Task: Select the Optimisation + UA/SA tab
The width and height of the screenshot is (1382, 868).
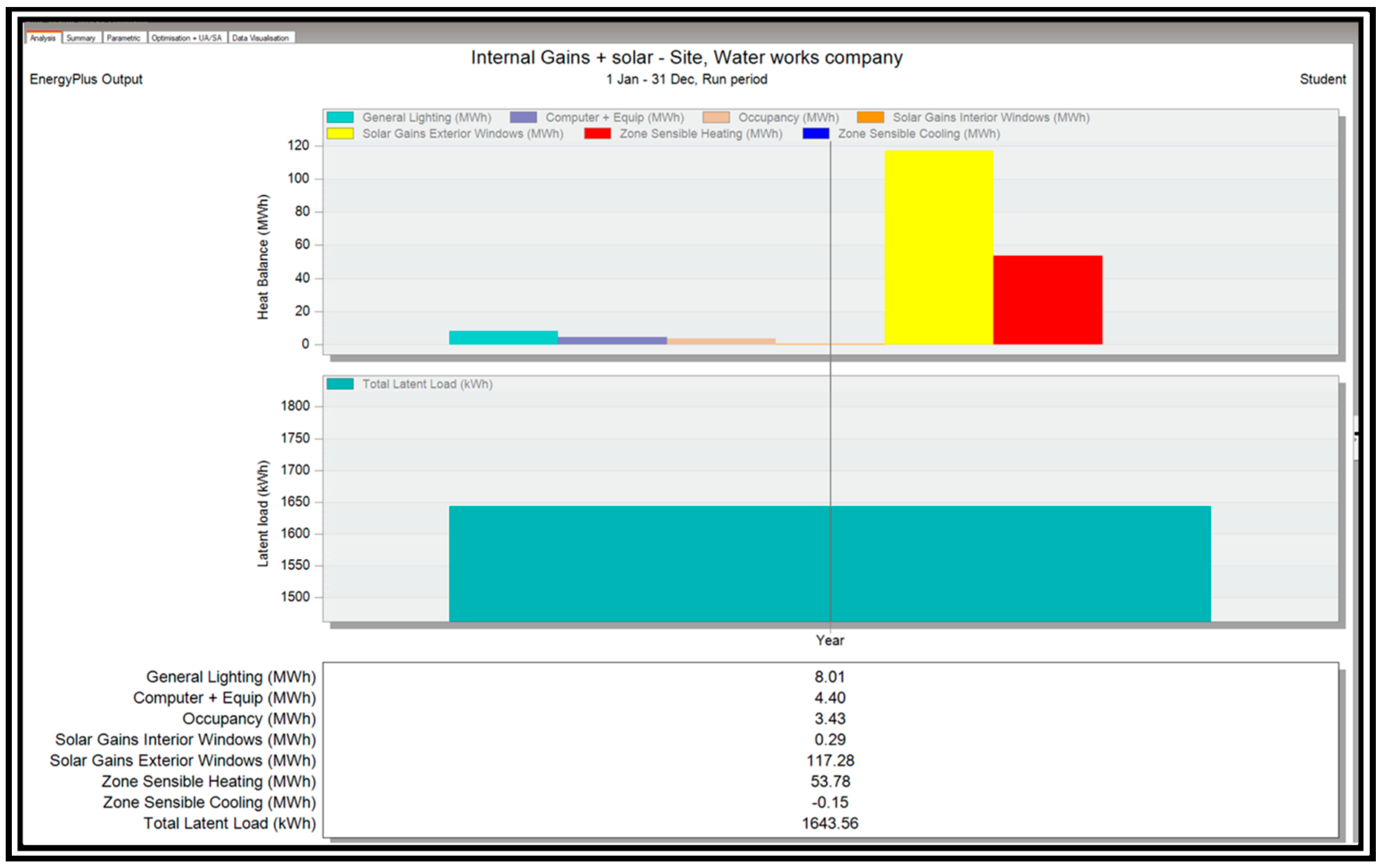Action: [x=187, y=38]
